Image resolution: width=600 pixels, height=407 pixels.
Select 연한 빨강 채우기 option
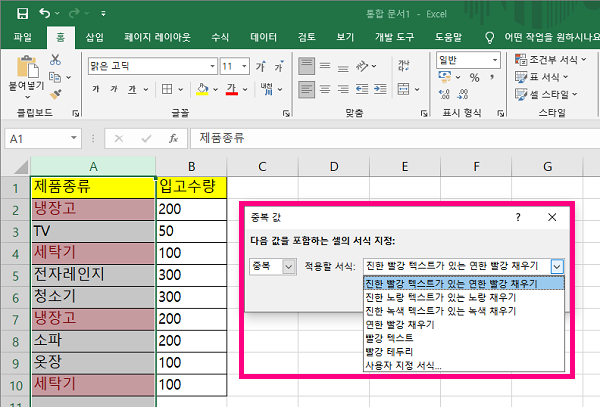[x=464, y=325]
